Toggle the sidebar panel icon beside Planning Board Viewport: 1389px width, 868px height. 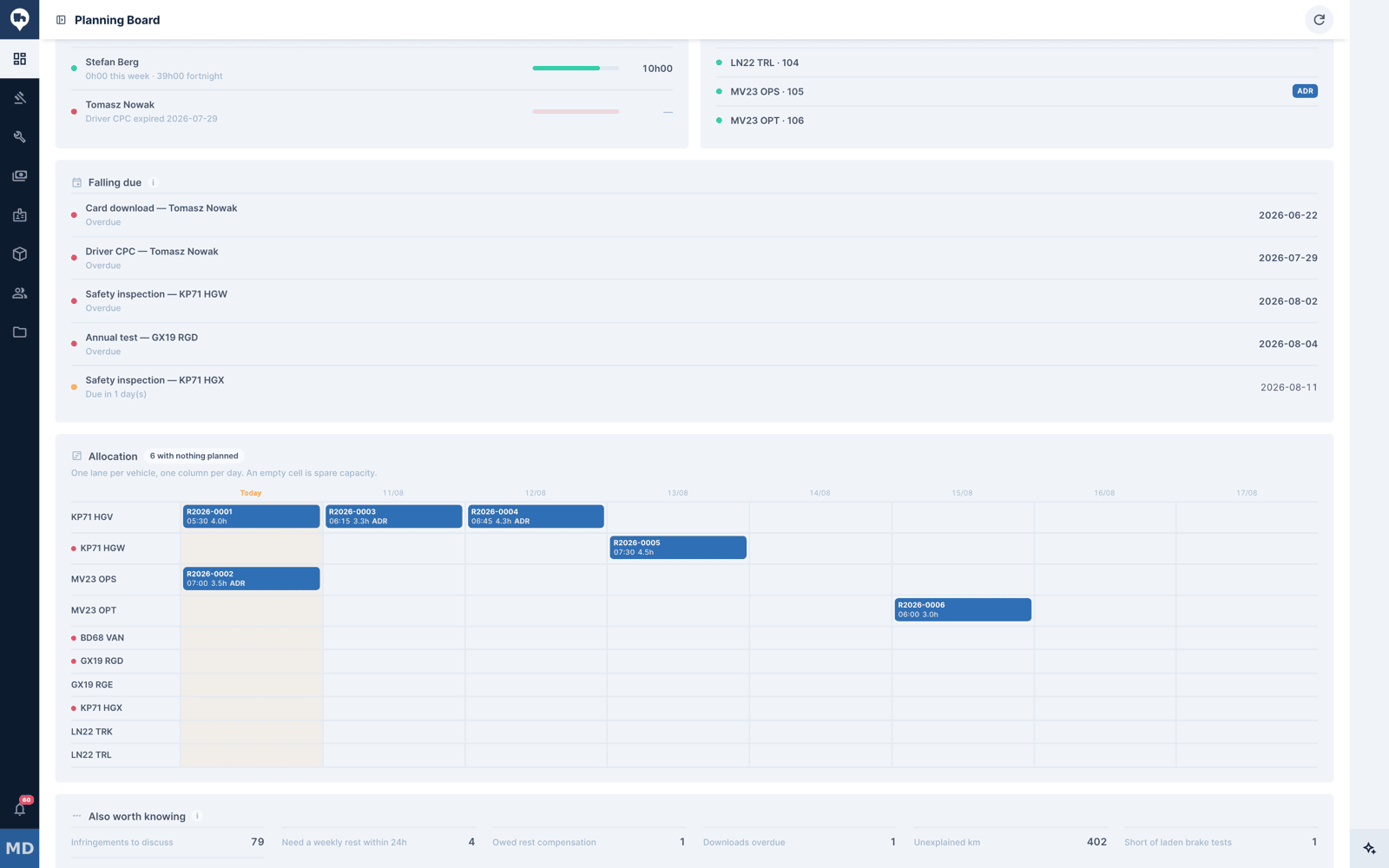pyautogui.click(x=61, y=20)
